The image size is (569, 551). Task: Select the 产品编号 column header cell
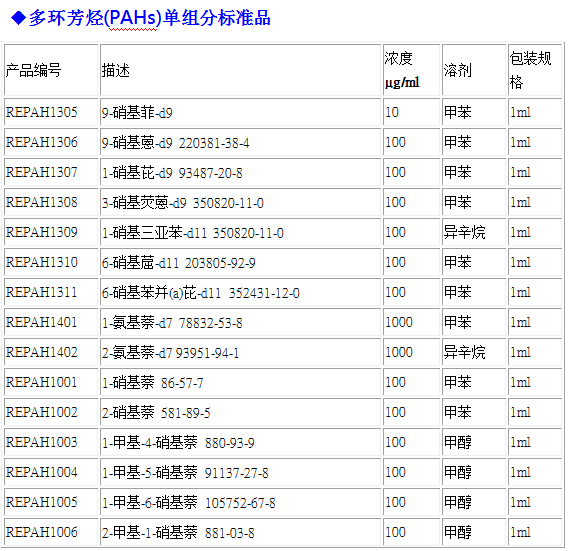pyautogui.click(x=51, y=70)
